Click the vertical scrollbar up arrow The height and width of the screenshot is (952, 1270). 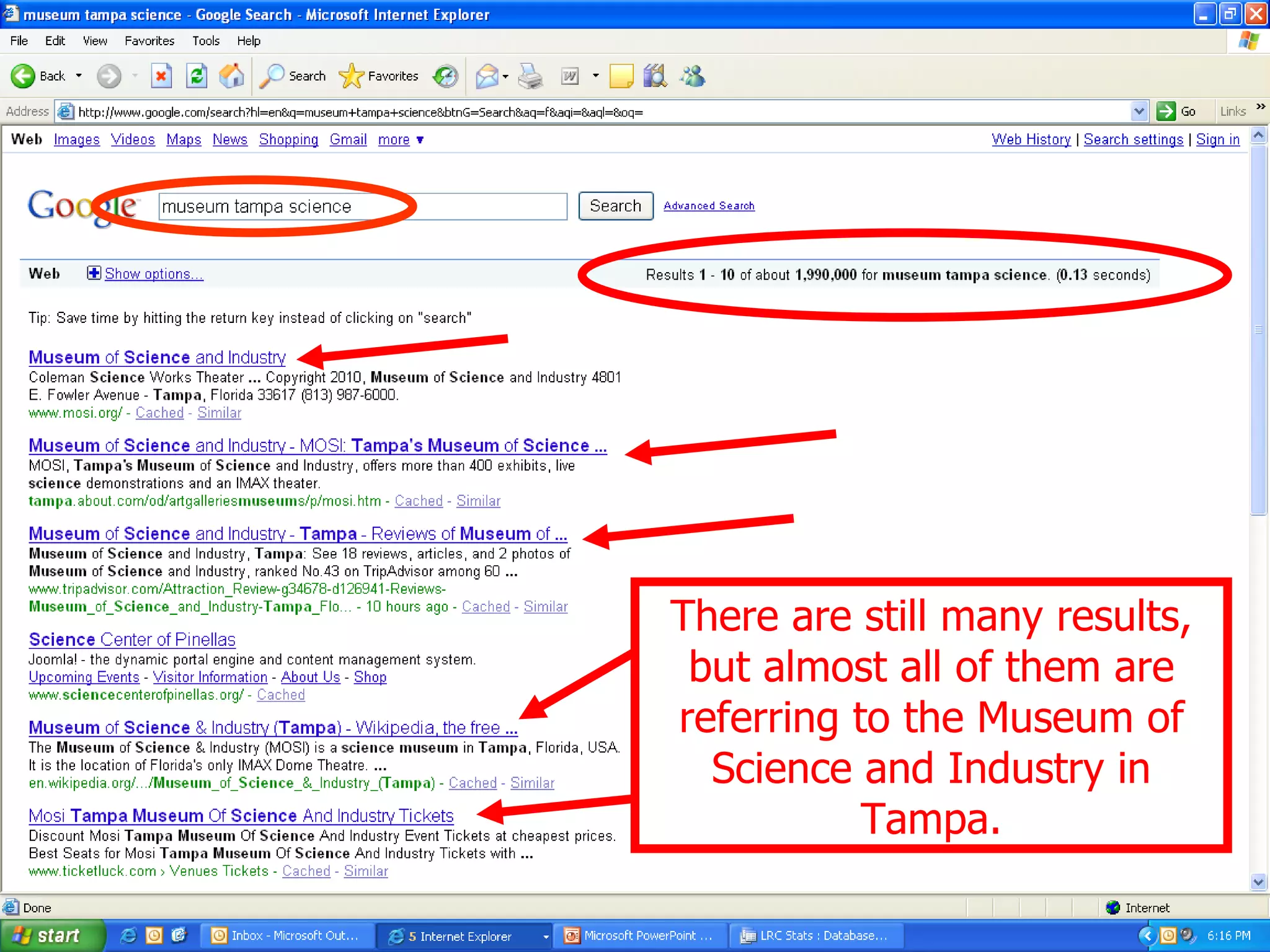click(x=1259, y=135)
